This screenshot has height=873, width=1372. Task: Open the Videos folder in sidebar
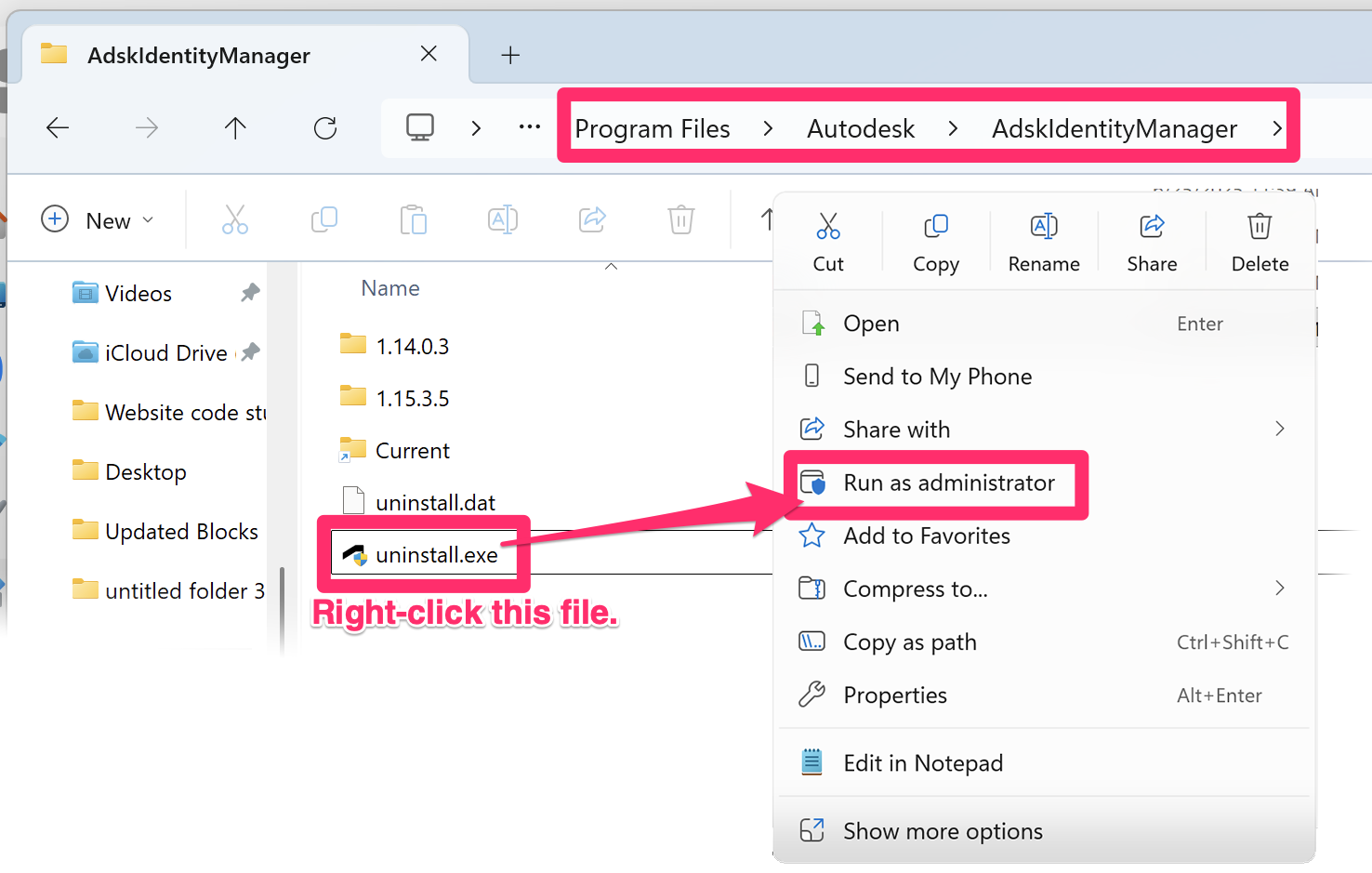coord(138,293)
